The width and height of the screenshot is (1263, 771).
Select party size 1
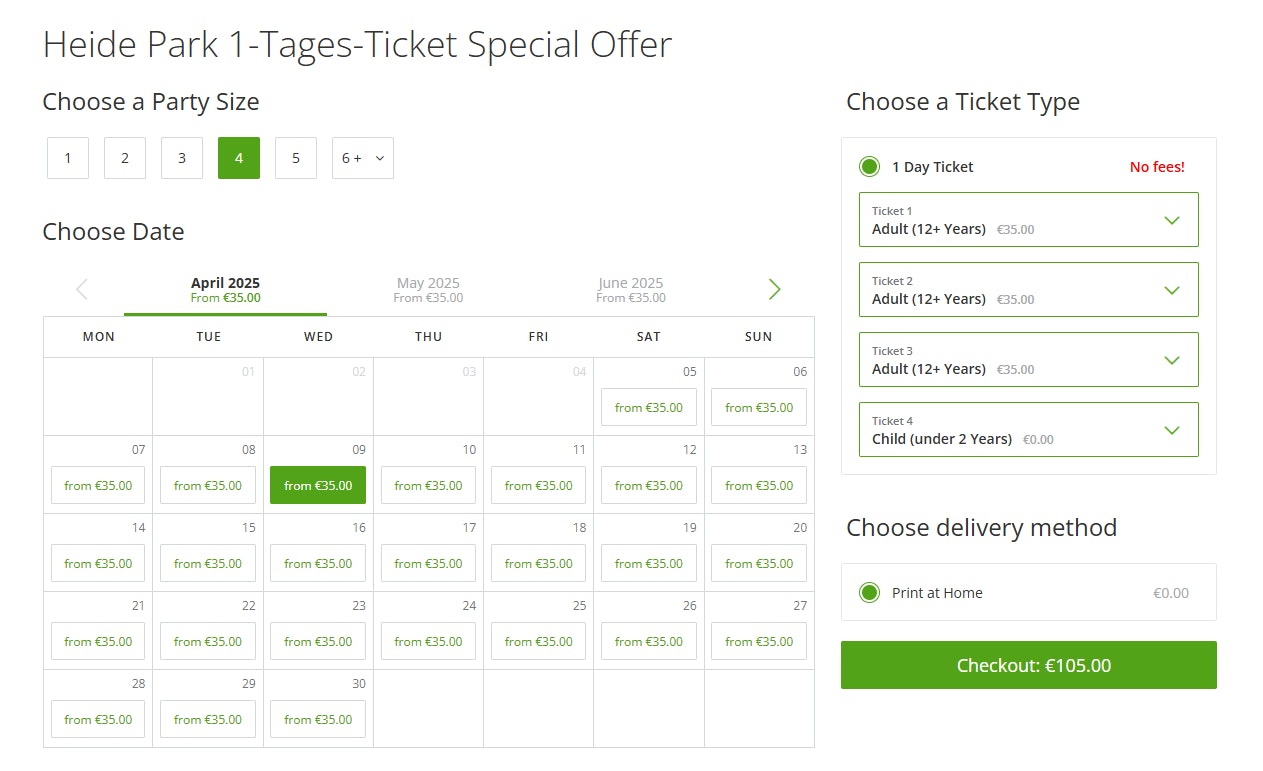(x=67, y=158)
